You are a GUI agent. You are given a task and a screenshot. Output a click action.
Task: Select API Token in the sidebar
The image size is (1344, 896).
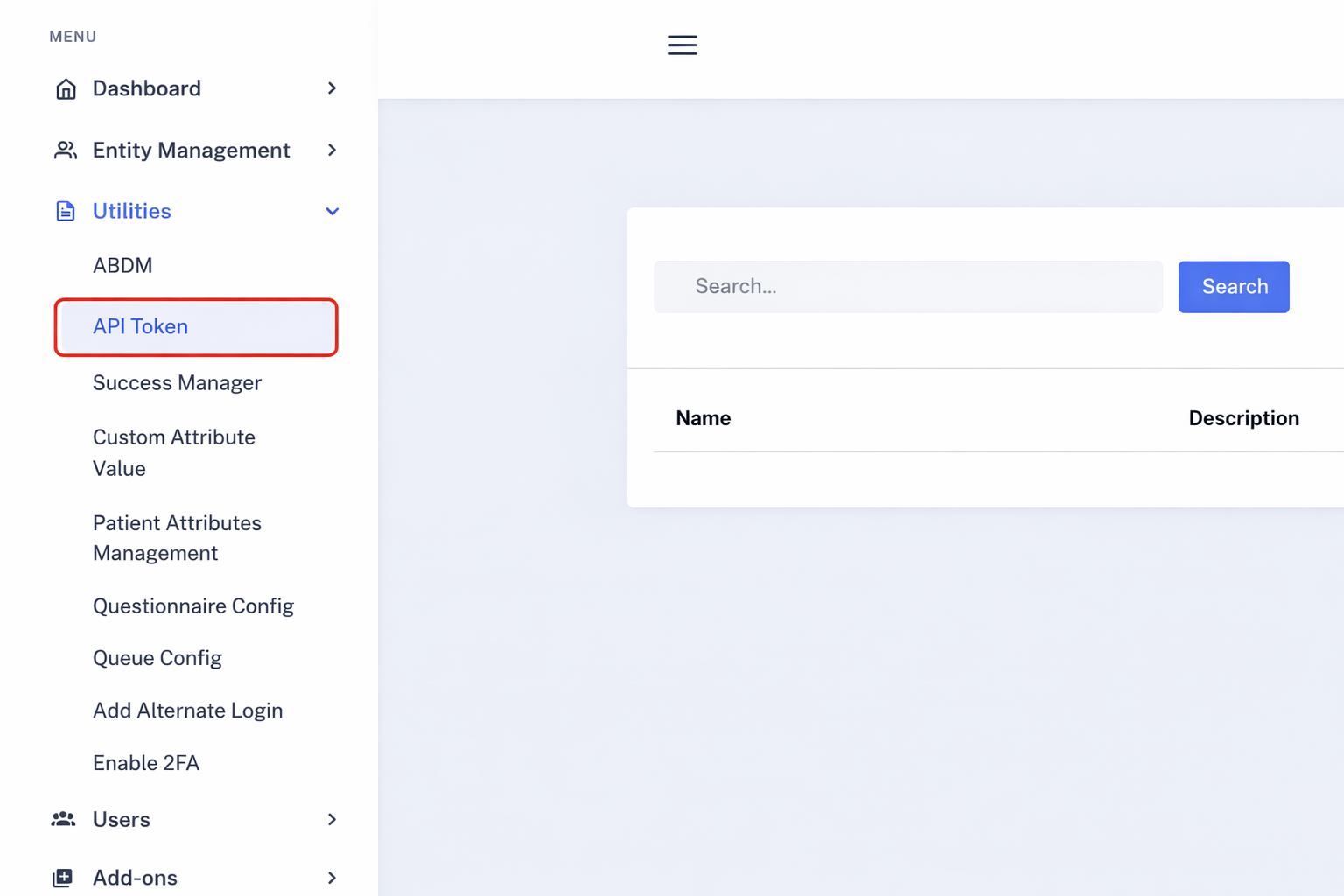pos(140,326)
